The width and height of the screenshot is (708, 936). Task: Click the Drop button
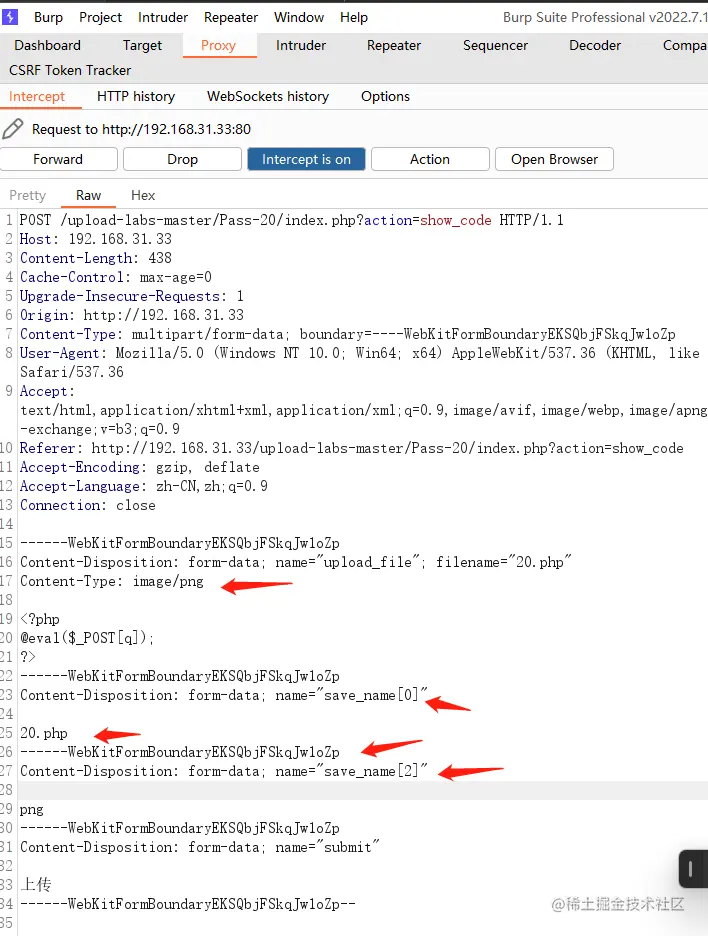click(182, 159)
